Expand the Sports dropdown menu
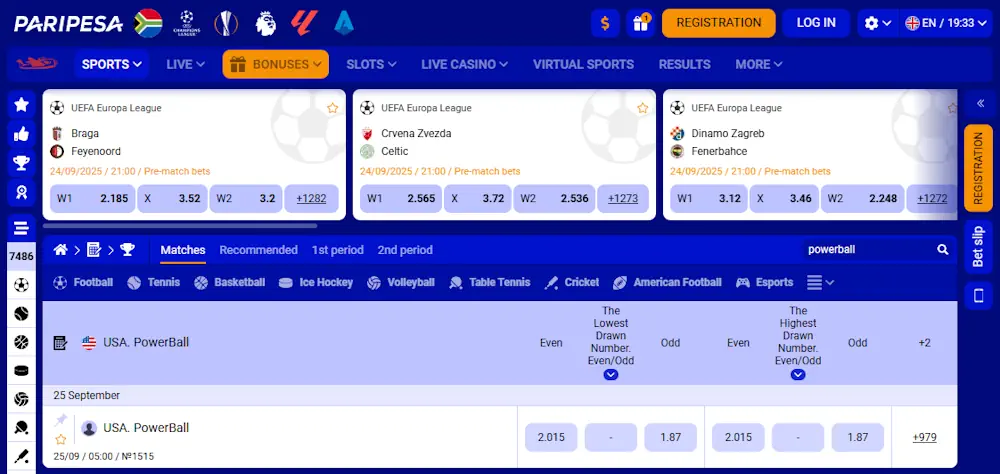The image size is (1000, 474). (x=111, y=64)
